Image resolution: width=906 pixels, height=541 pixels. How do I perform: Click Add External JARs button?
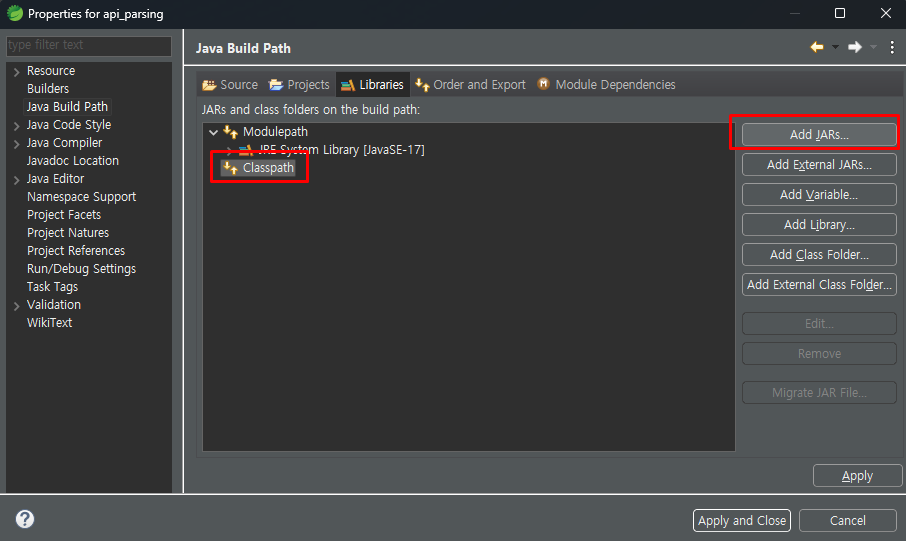[x=819, y=165]
